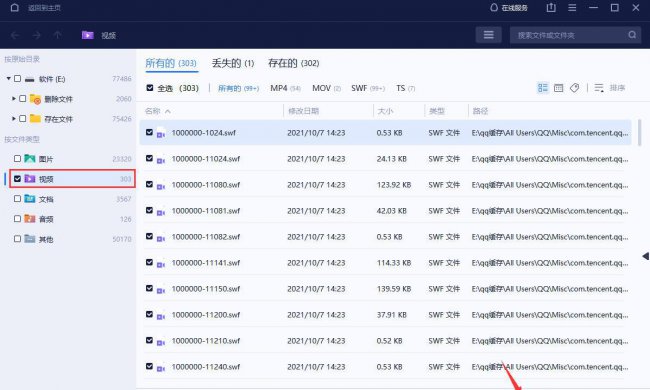Click the video folder icon in breadcrumb
This screenshot has width=650, height=390.
pos(87,35)
